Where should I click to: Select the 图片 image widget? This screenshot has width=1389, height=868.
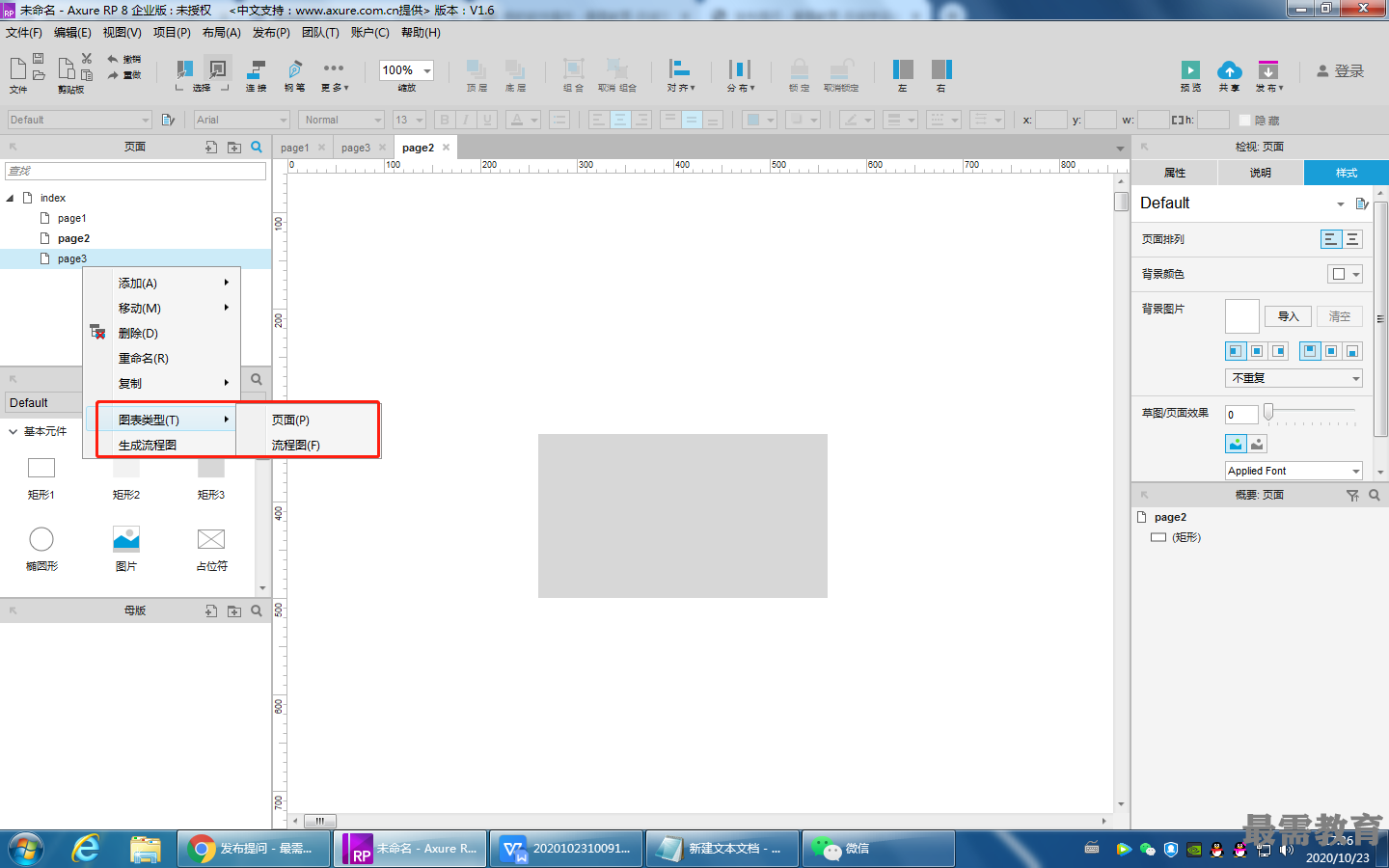click(x=126, y=539)
